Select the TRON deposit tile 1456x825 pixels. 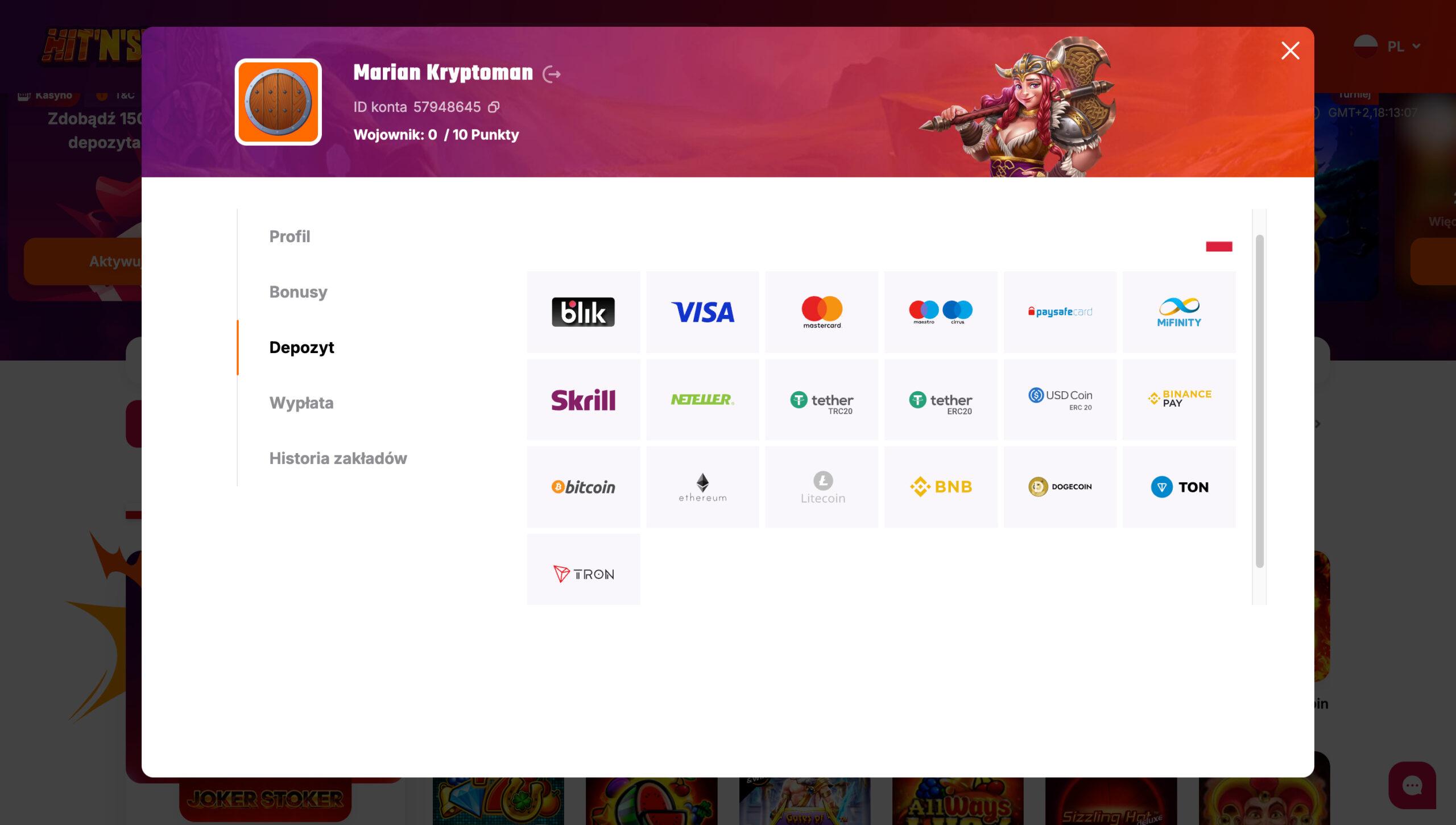coord(583,574)
